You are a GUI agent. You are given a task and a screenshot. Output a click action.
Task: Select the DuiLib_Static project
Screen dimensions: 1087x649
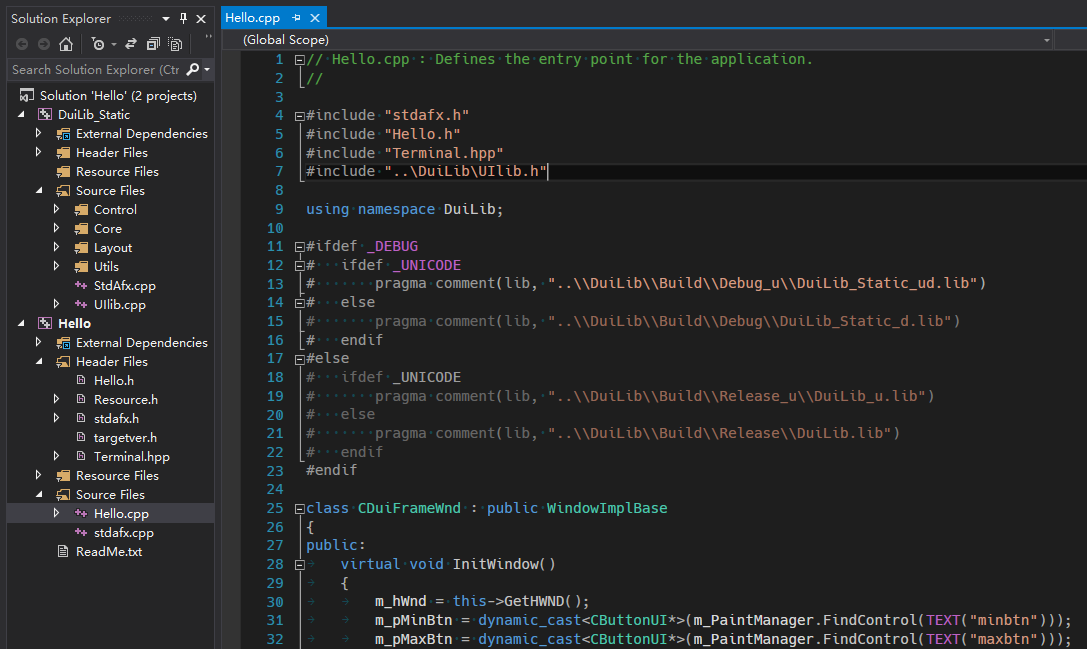click(x=94, y=114)
